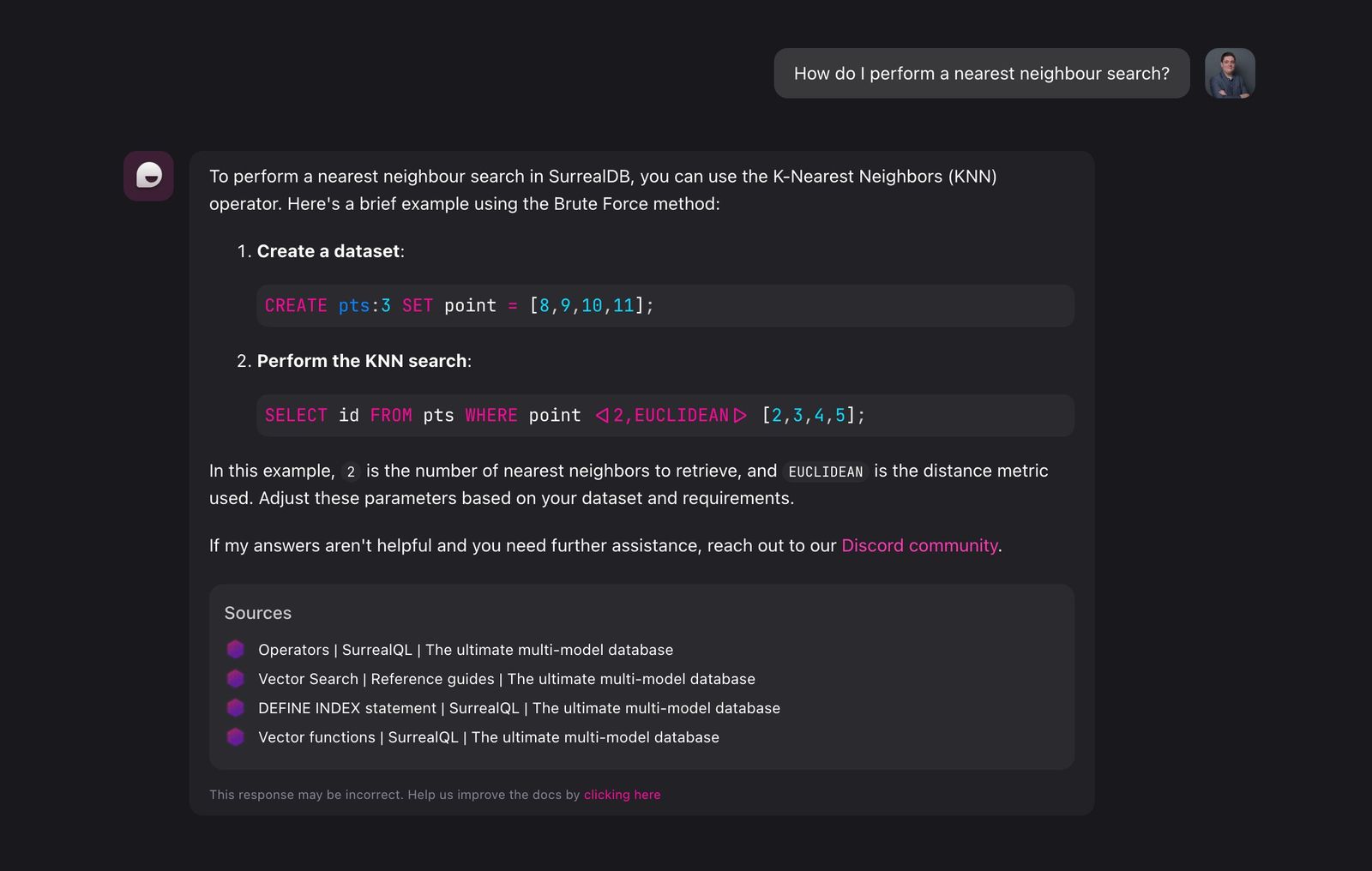Open the 'DEFINE INDEX statement' source entry

click(519, 708)
